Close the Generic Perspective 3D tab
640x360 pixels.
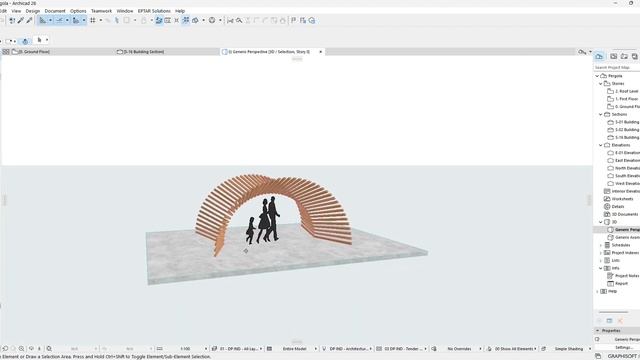click(320, 52)
